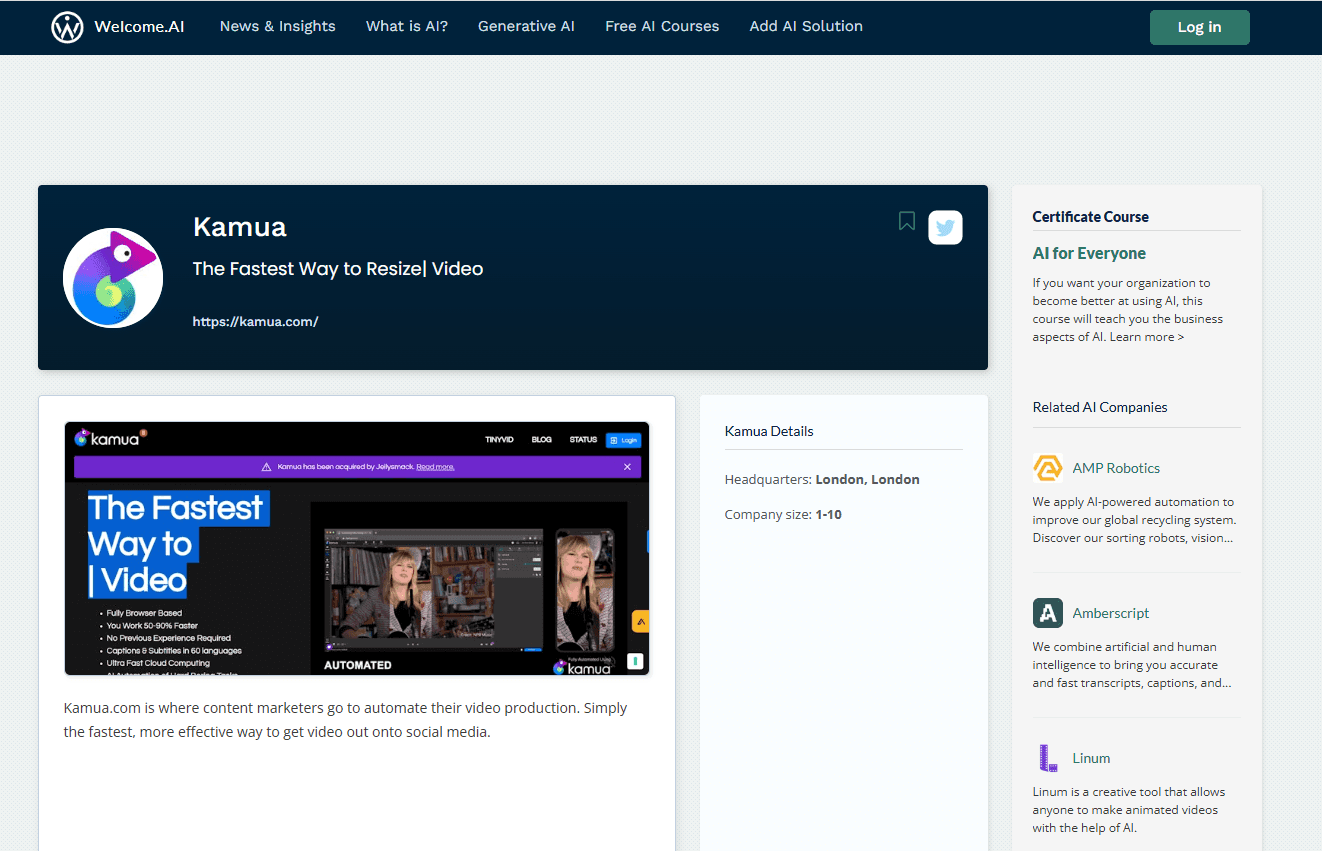Viewport: 1322px width, 851px height.
Task: Click the Linum logo icon
Action: (x=1047, y=758)
